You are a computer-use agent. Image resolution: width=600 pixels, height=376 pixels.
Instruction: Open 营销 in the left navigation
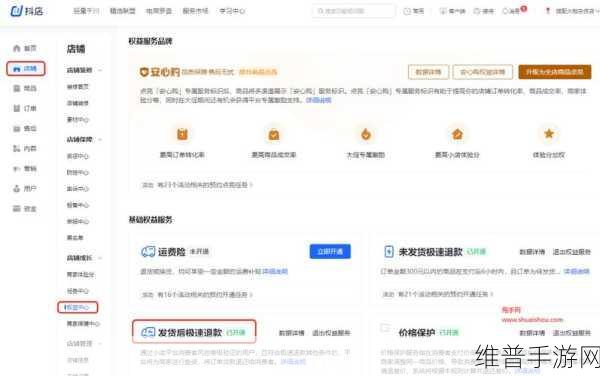(x=25, y=169)
